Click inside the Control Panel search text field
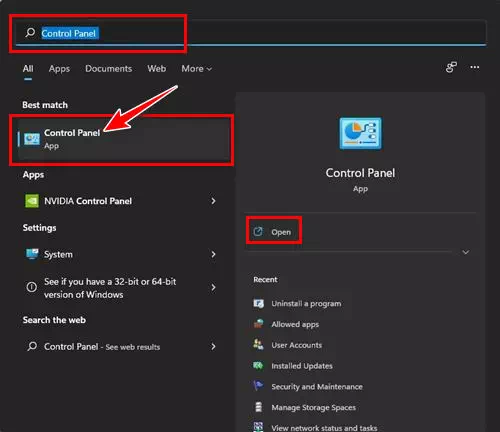This screenshot has height=432, width=500. point(251,33)
